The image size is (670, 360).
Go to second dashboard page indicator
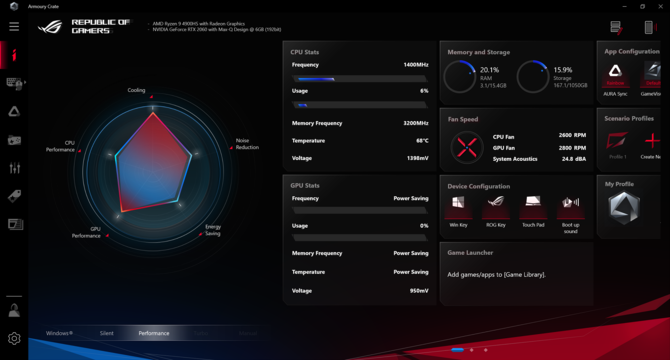coord(472,350)
